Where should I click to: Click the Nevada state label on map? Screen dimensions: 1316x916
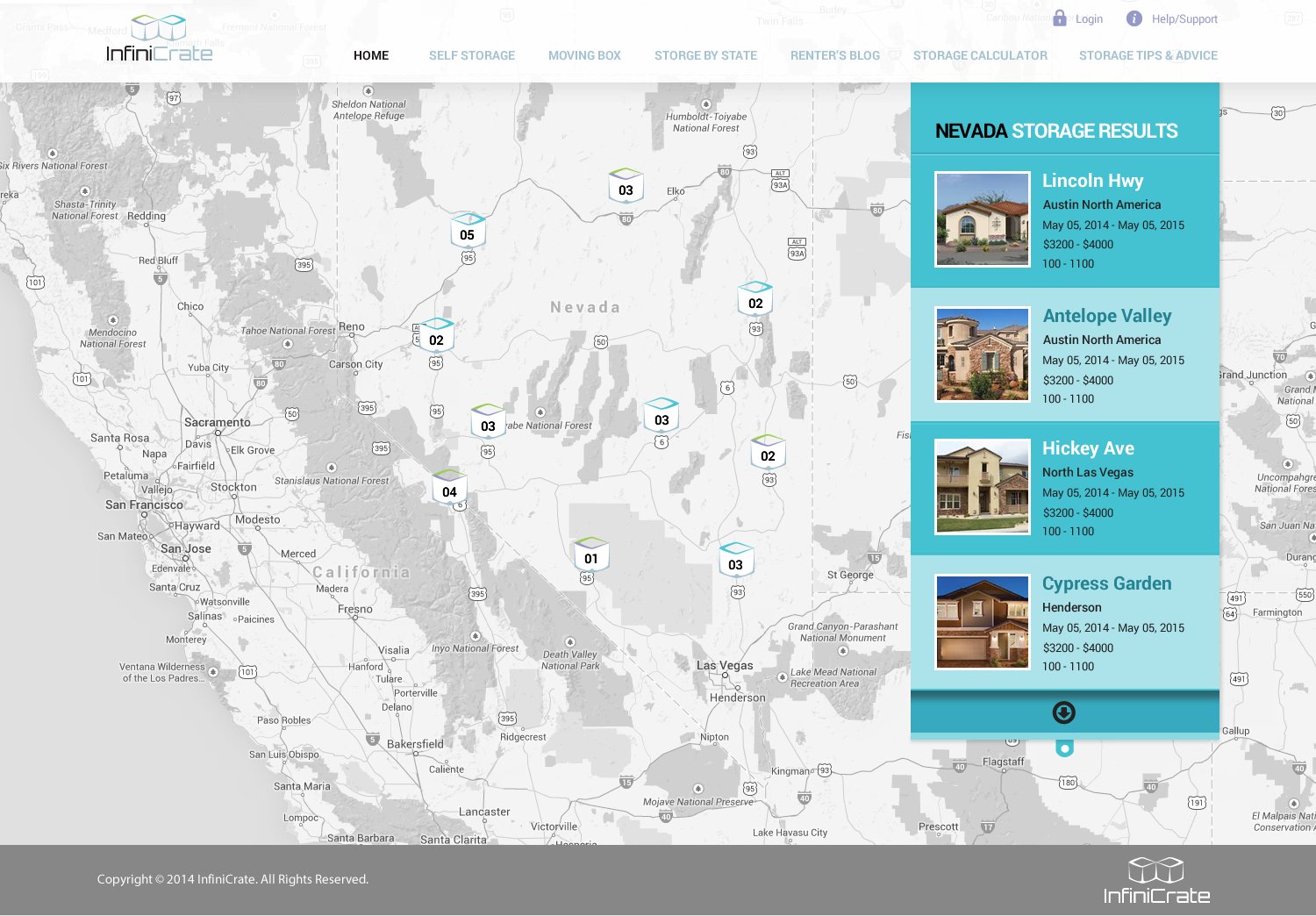click(x=585, y=307)
